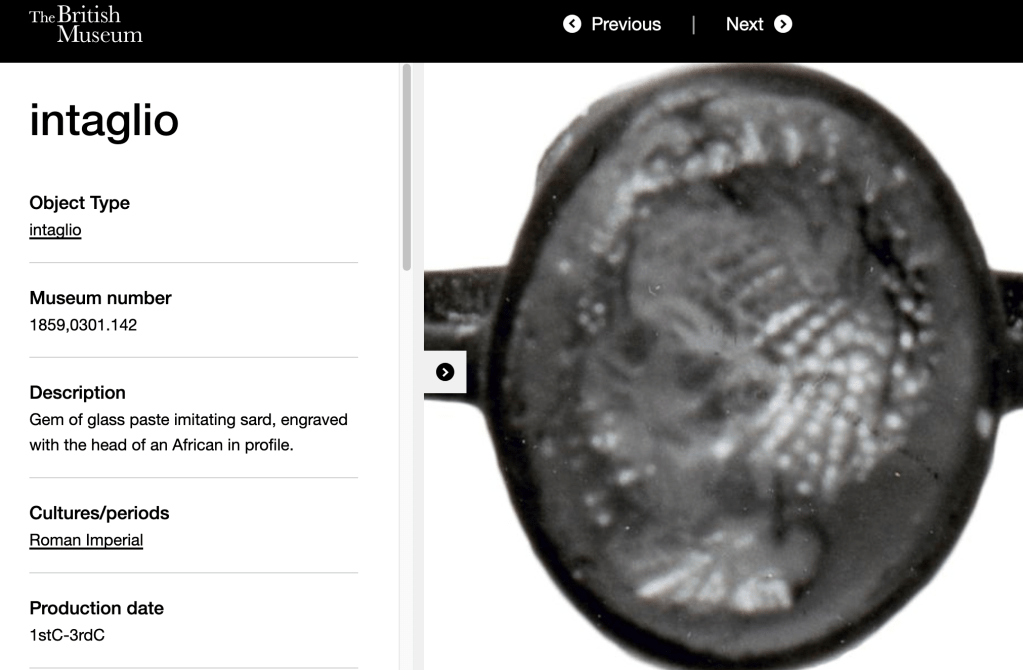The image size is (1023, 670).
Task: Click the Cultures/periods heading
Action: click(99, 513)
